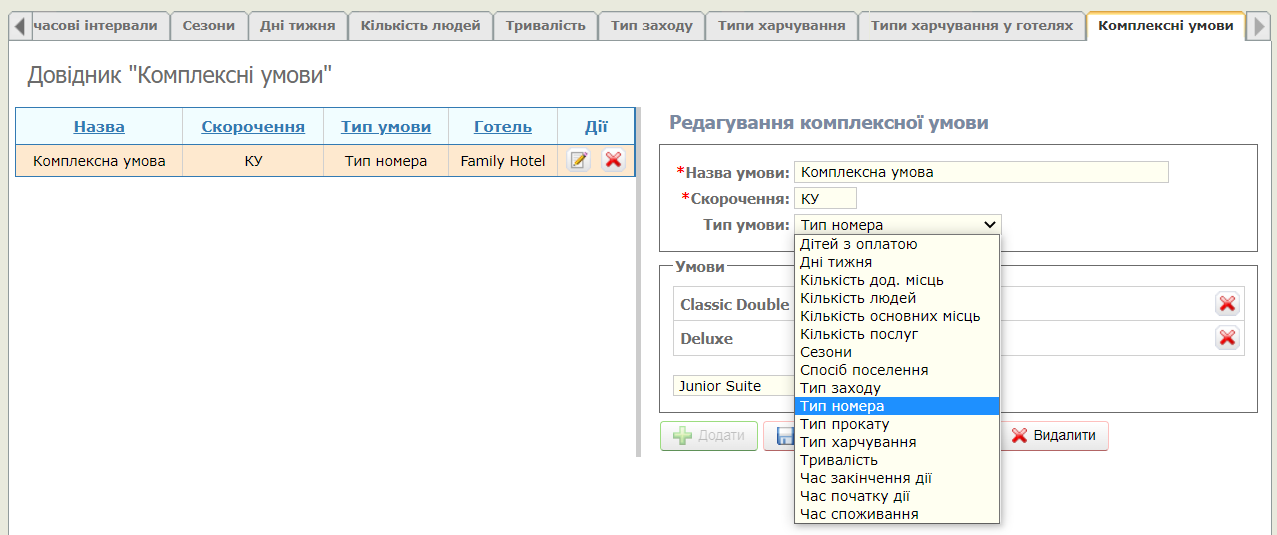
Task: Choose Сезони from the dropdown list
Action: click(x=826, y=352)
